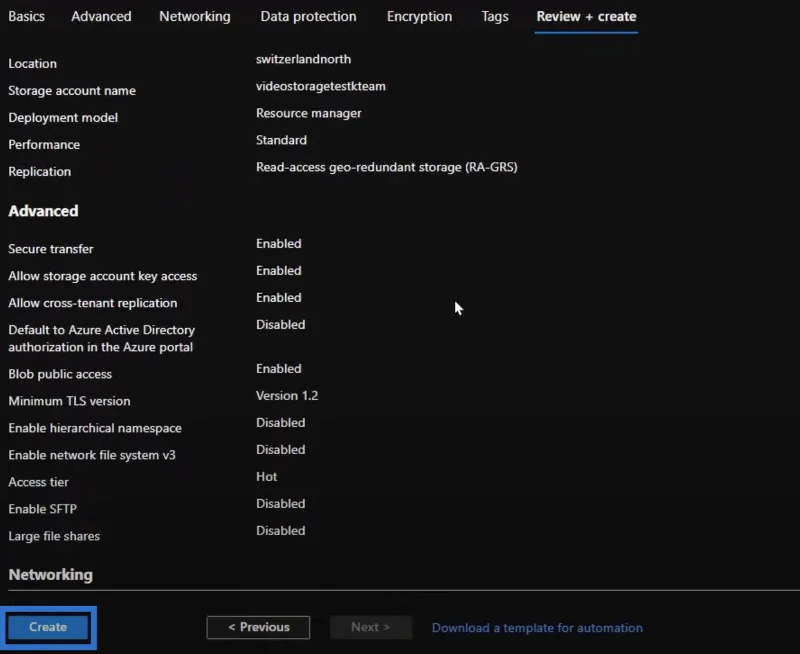Viewport: 800px width, 654px height.
Task: Click the Allow cross-tenant replication label
Action: pos(93,303)
